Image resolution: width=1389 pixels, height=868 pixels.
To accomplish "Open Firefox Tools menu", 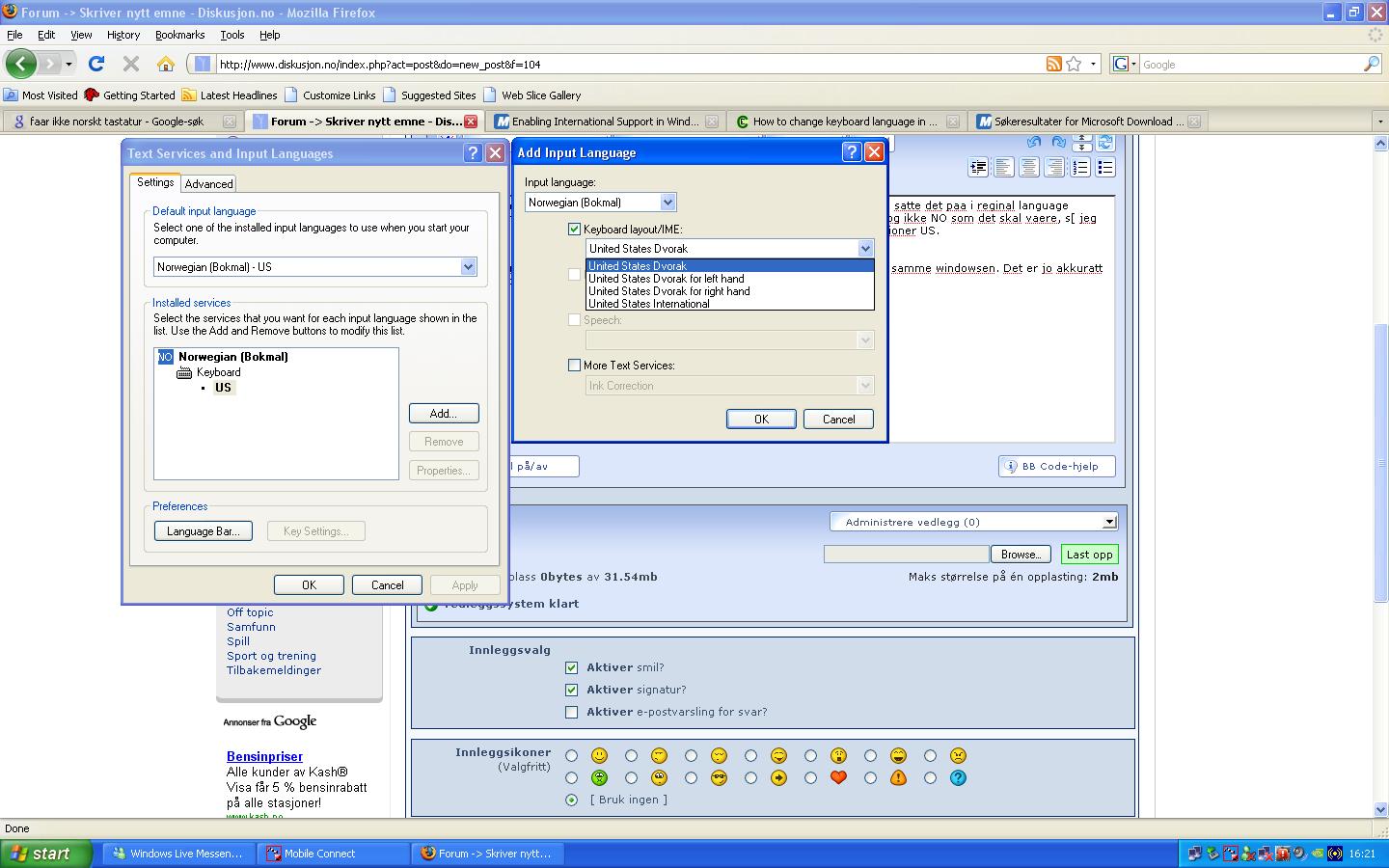I will coord(232,35).
